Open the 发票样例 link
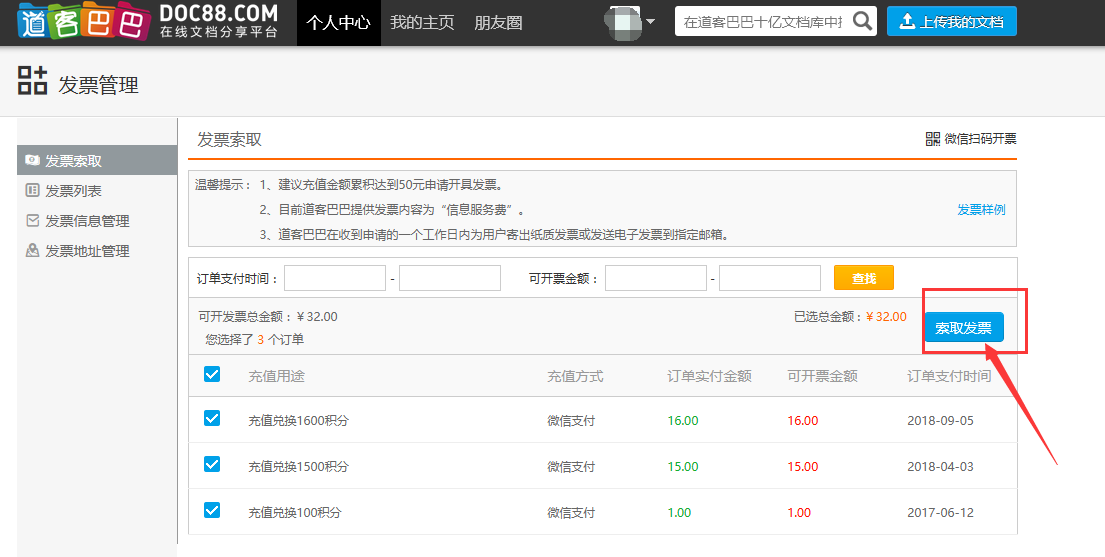 point(981,209)
